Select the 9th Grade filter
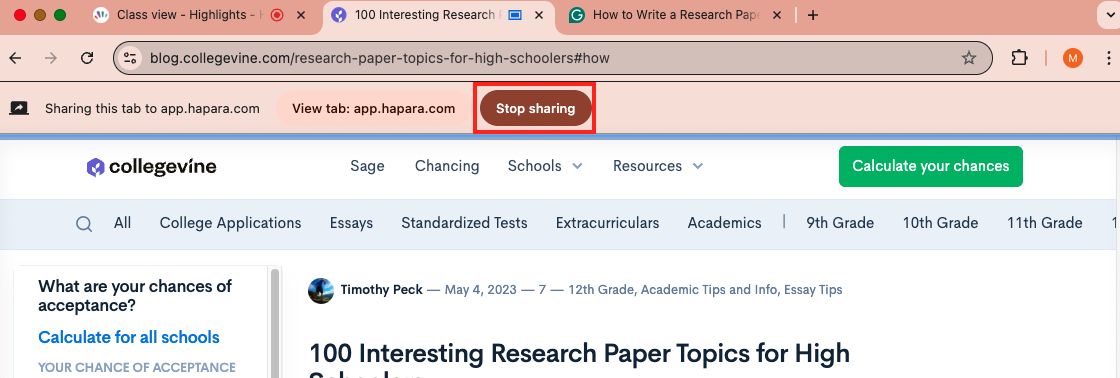 click(x=840, y=223)
